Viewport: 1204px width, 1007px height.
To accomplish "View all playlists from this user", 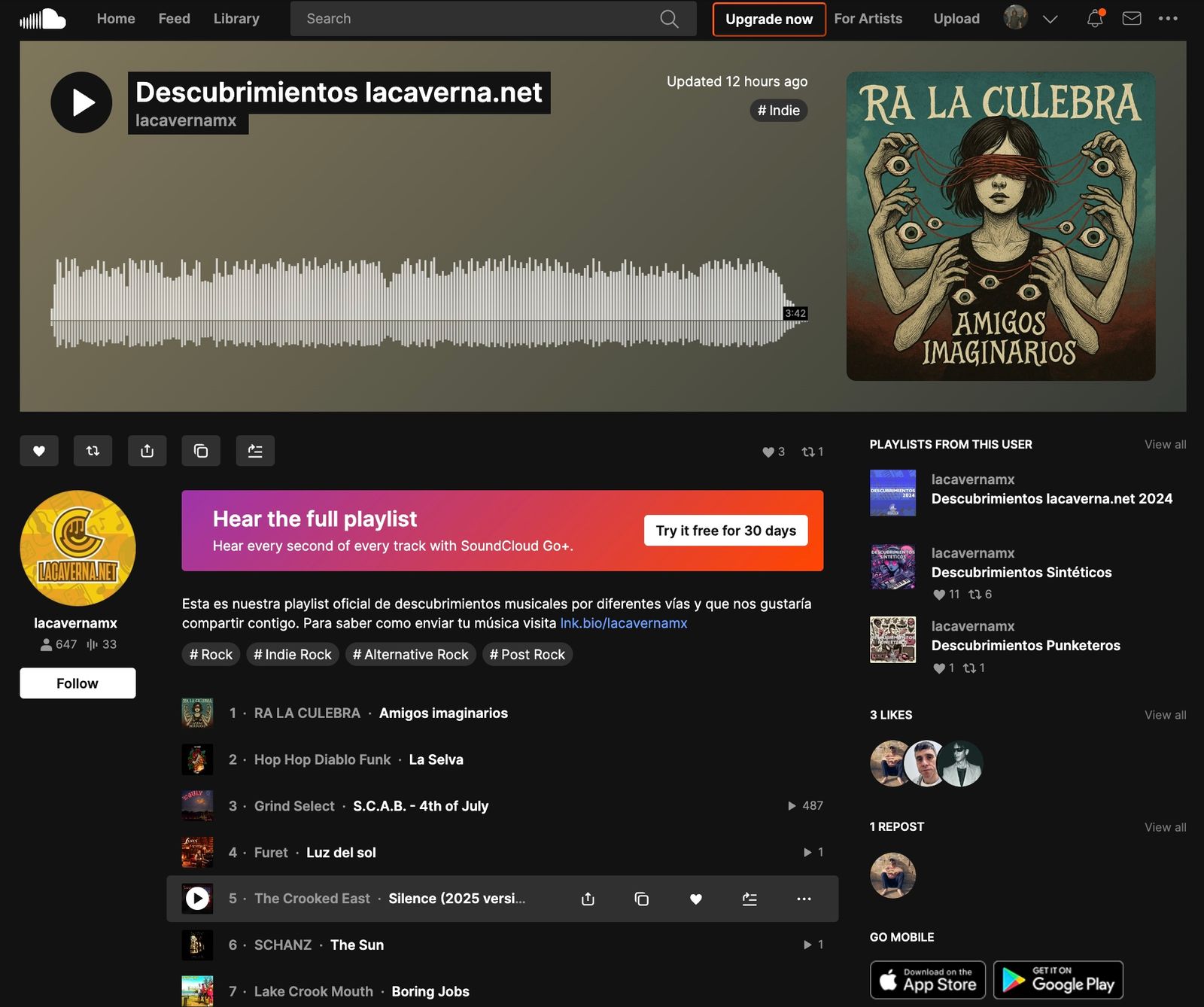I will pos(1165,445).
